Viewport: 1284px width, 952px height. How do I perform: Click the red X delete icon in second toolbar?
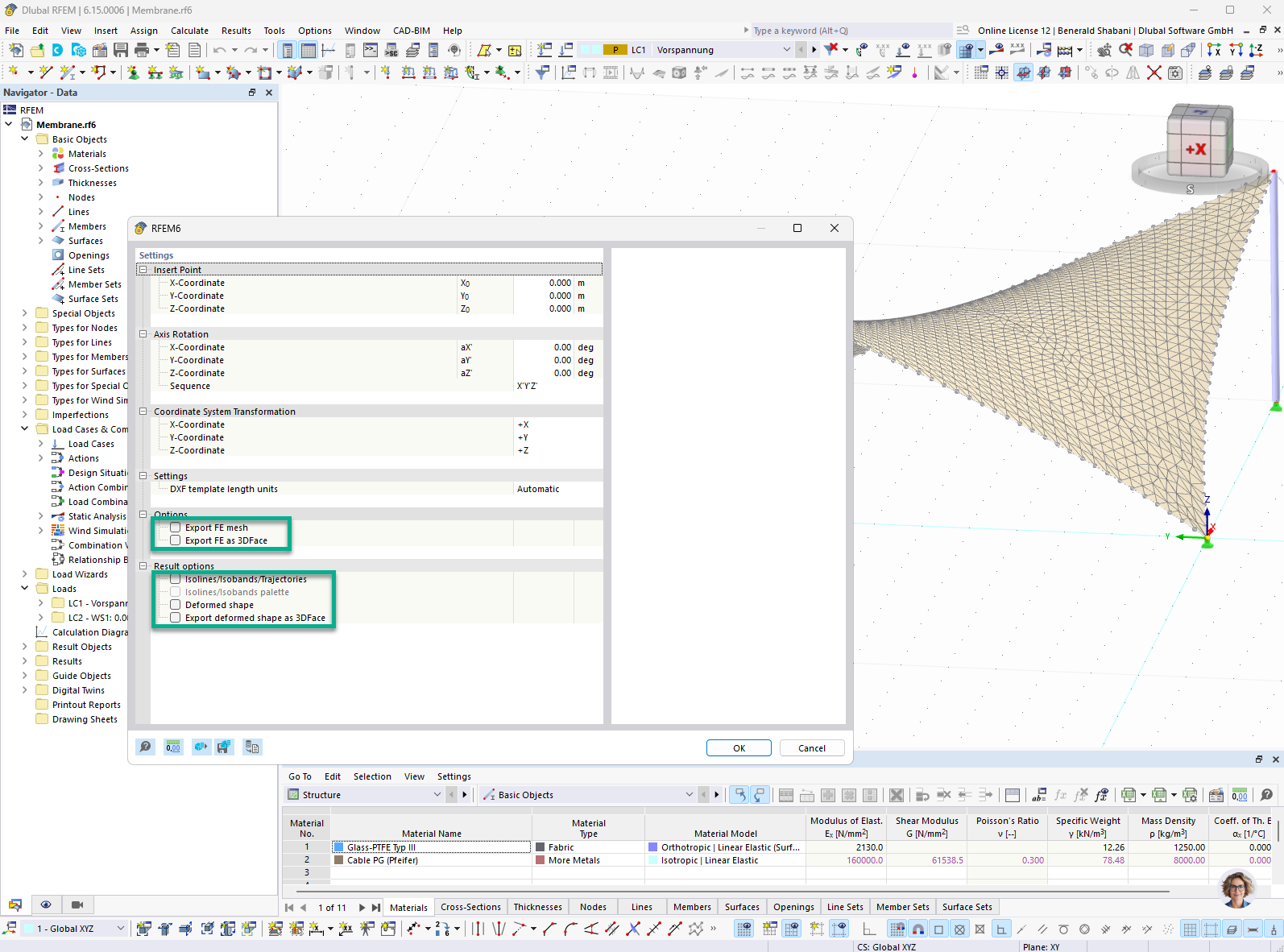tap(1154, 72)
